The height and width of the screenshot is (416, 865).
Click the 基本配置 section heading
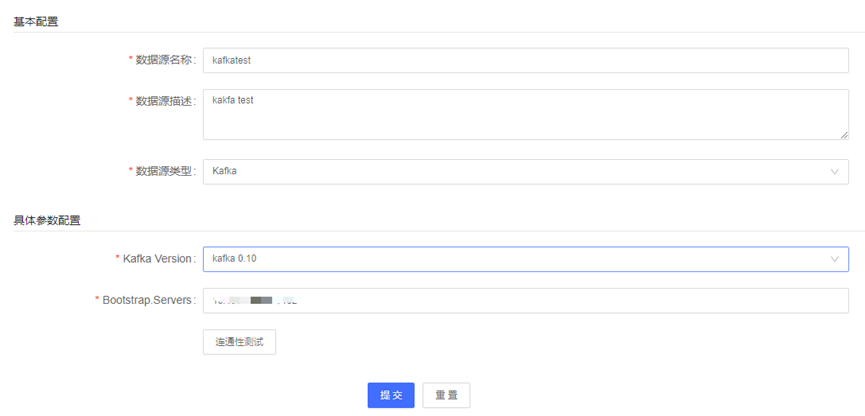coord(35,21)
